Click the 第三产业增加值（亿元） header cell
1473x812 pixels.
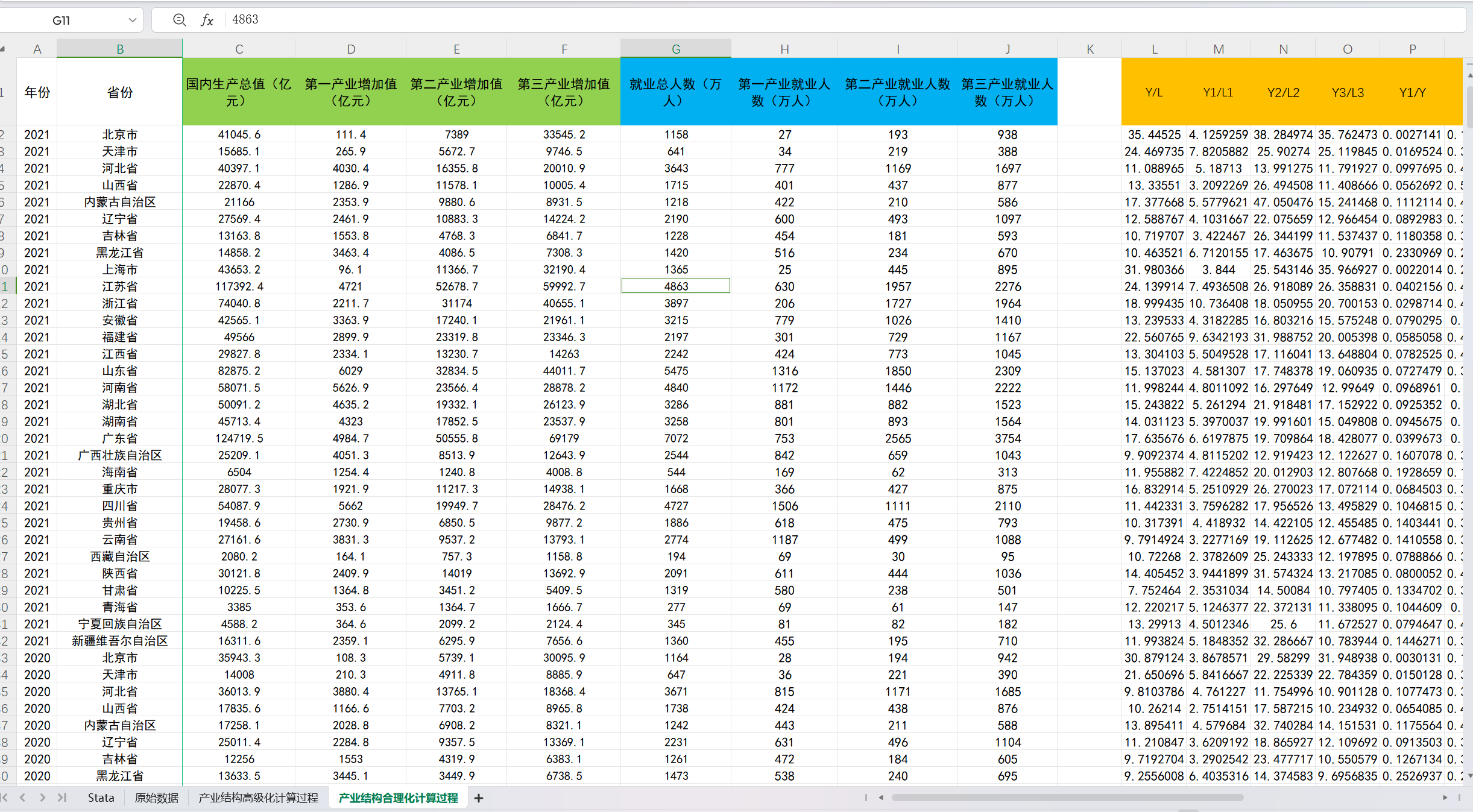point(564,92)
